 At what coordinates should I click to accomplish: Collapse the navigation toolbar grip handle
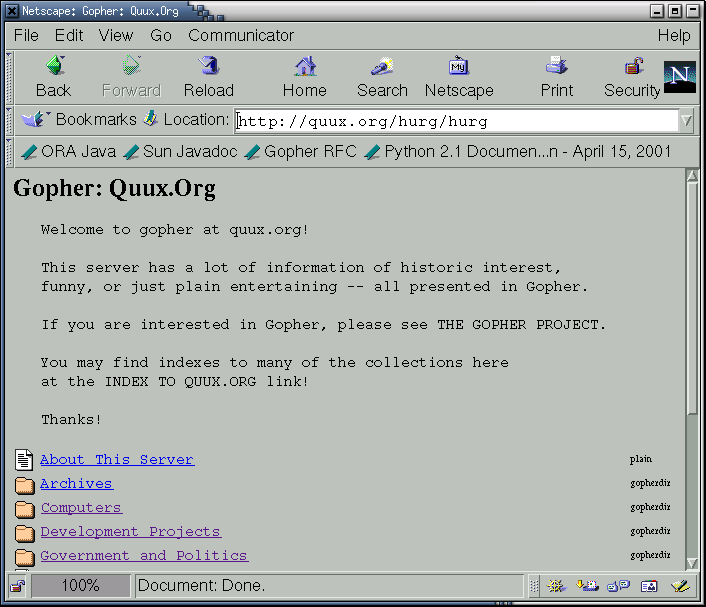(10, 77)
